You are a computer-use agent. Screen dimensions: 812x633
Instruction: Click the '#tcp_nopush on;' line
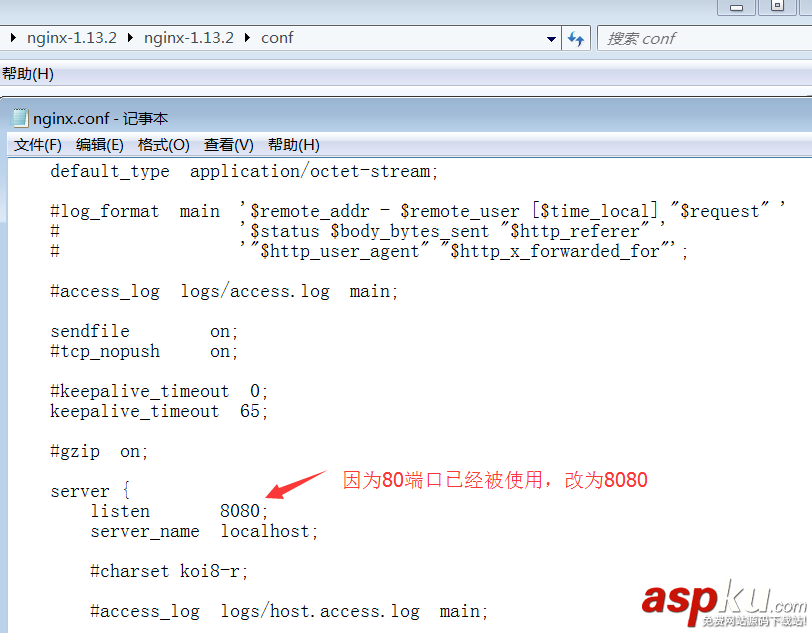coord(144,352)
